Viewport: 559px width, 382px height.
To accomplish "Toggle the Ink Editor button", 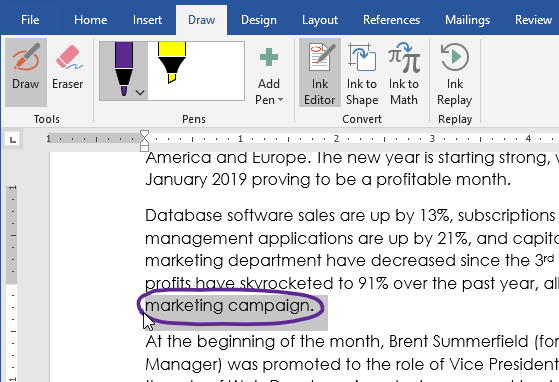I will [320, 72].
